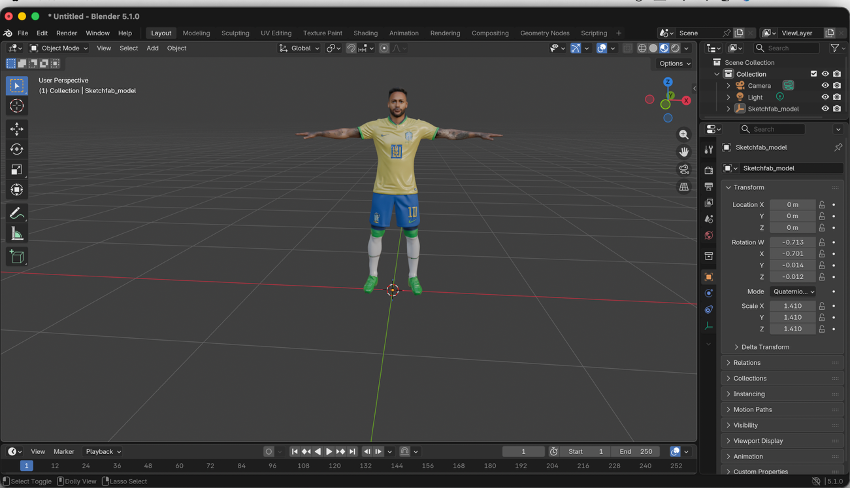Expand the Sketchfab_model tree item
Image resolution: width=850 pixels, height=488 pixels.
(x=728, y=108)
